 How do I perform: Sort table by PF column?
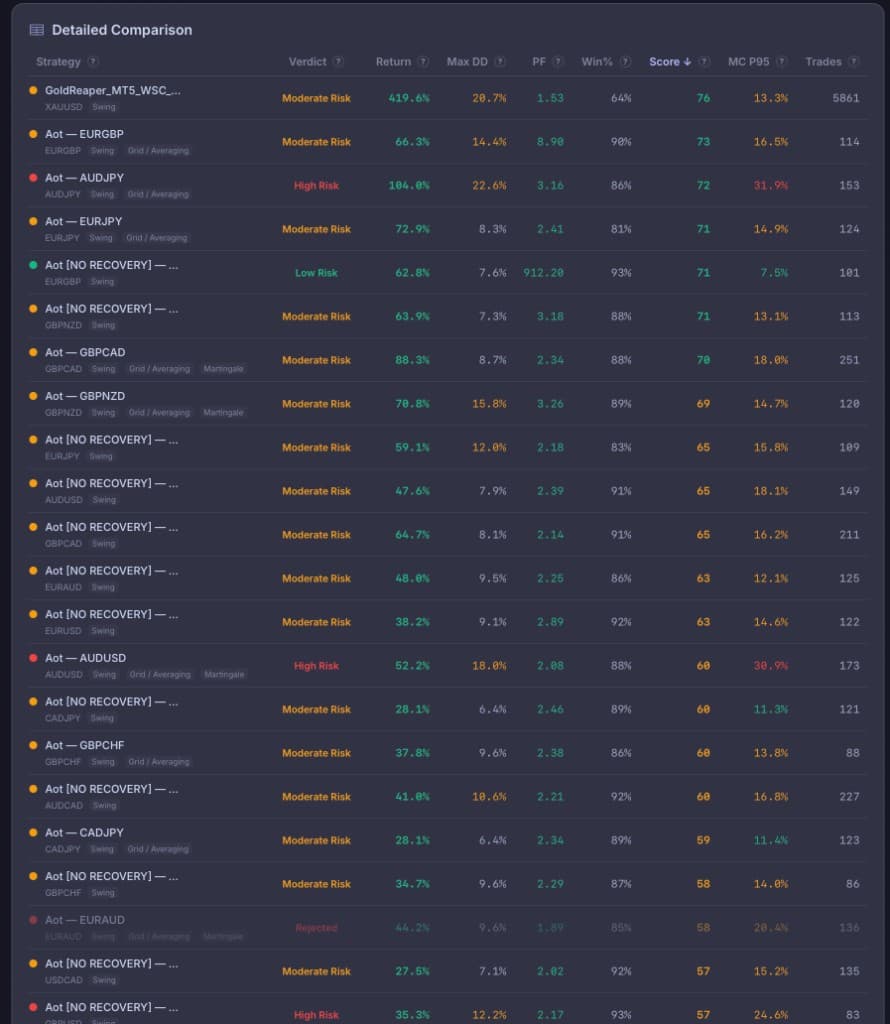pyautogui.click(x=539, y=61)
